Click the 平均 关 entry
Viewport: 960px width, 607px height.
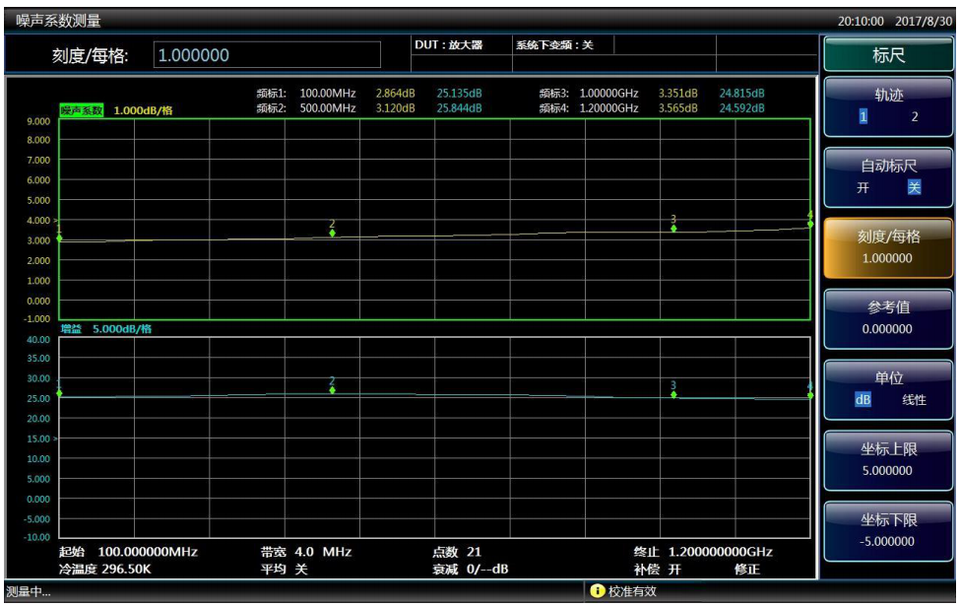point(284,569)
